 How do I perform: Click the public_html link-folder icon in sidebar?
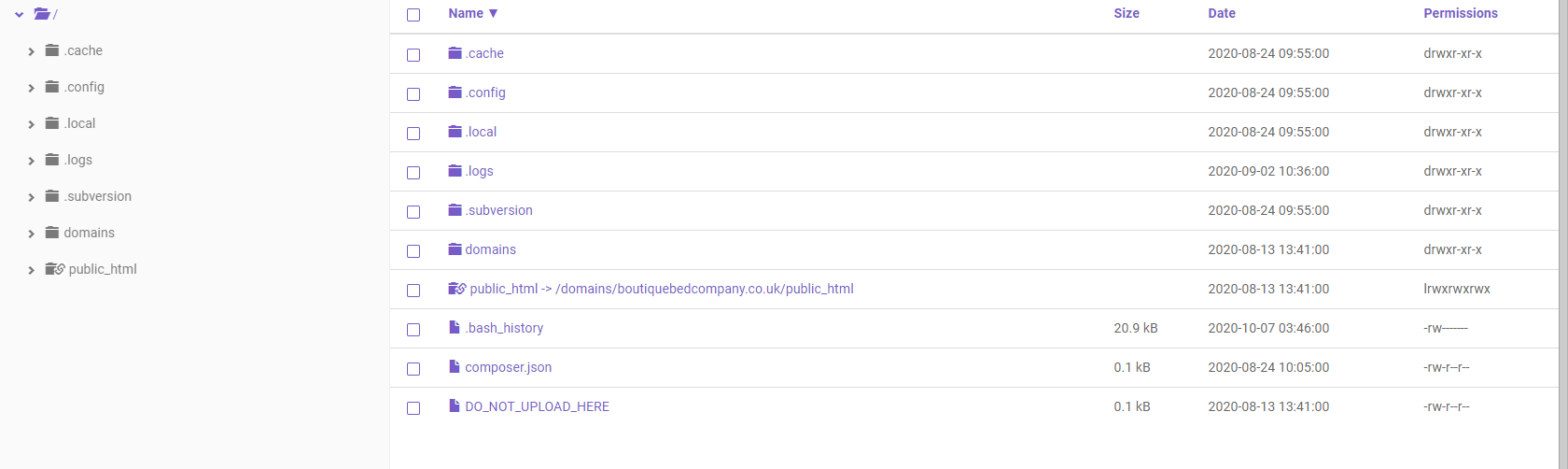[x=54, y=269]
